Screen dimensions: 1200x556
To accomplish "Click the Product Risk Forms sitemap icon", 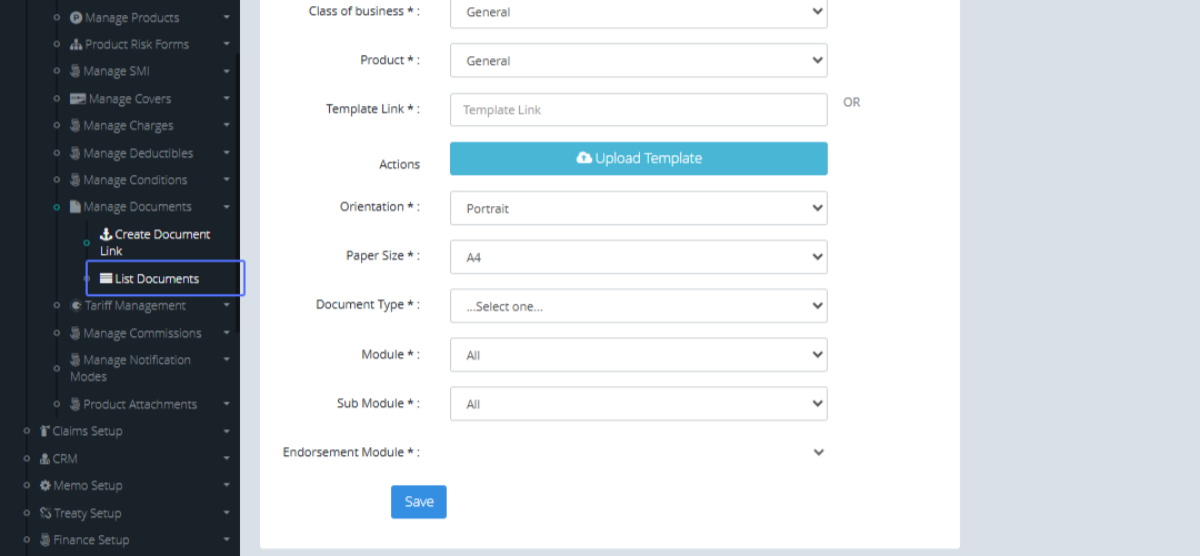I will click(76, 45).
